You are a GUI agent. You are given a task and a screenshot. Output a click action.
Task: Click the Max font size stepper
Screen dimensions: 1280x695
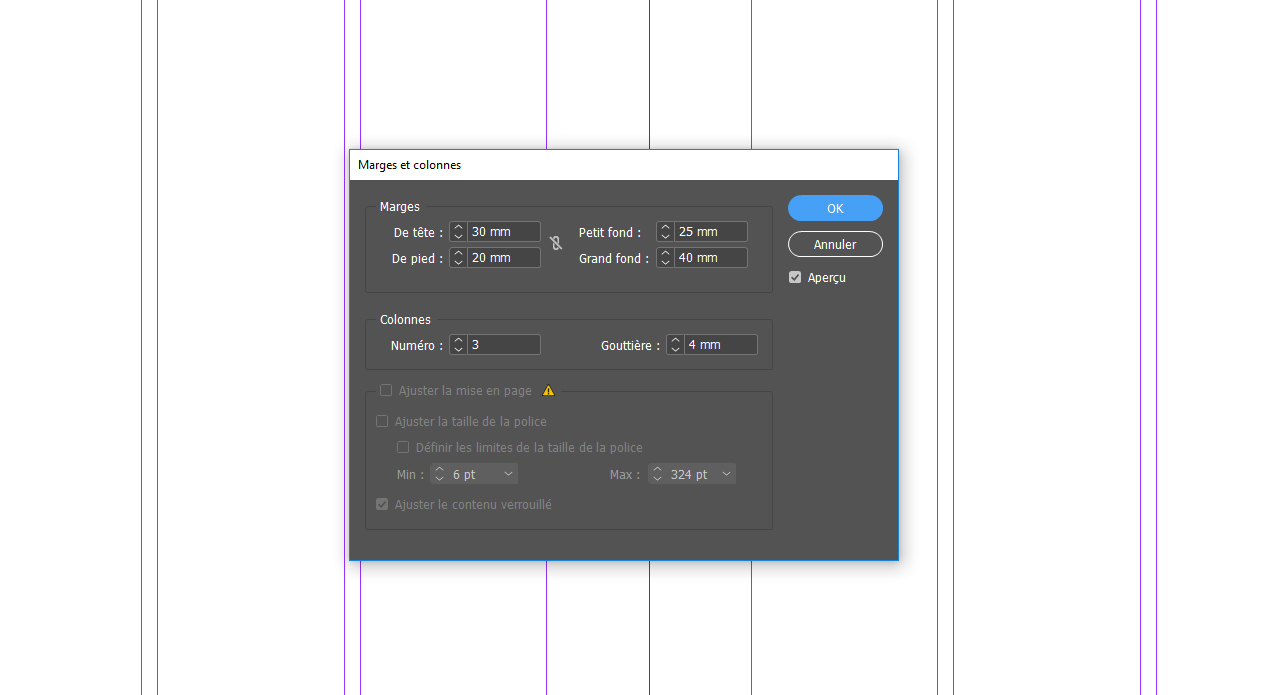(x=657, y=474)
